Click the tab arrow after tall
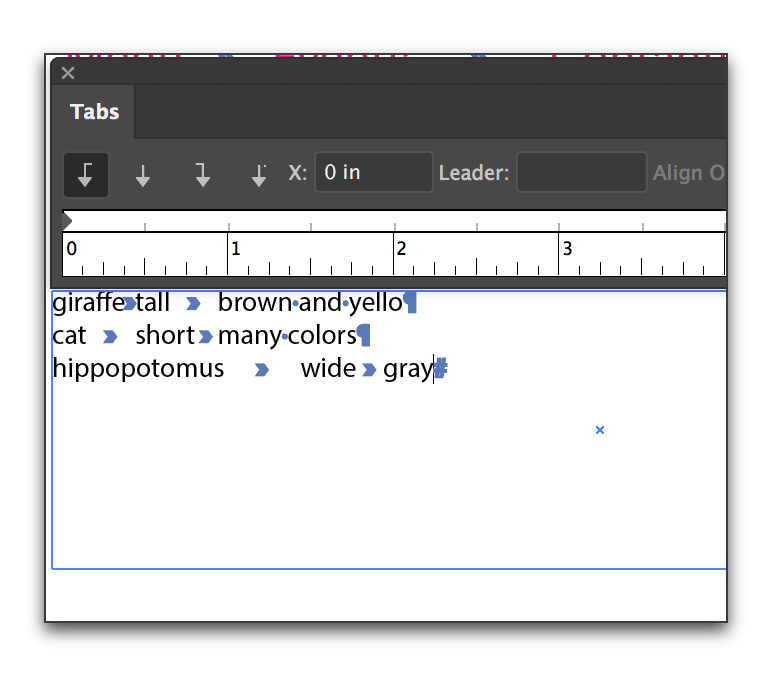The image size is (772, 675). (x=193, y=303)
